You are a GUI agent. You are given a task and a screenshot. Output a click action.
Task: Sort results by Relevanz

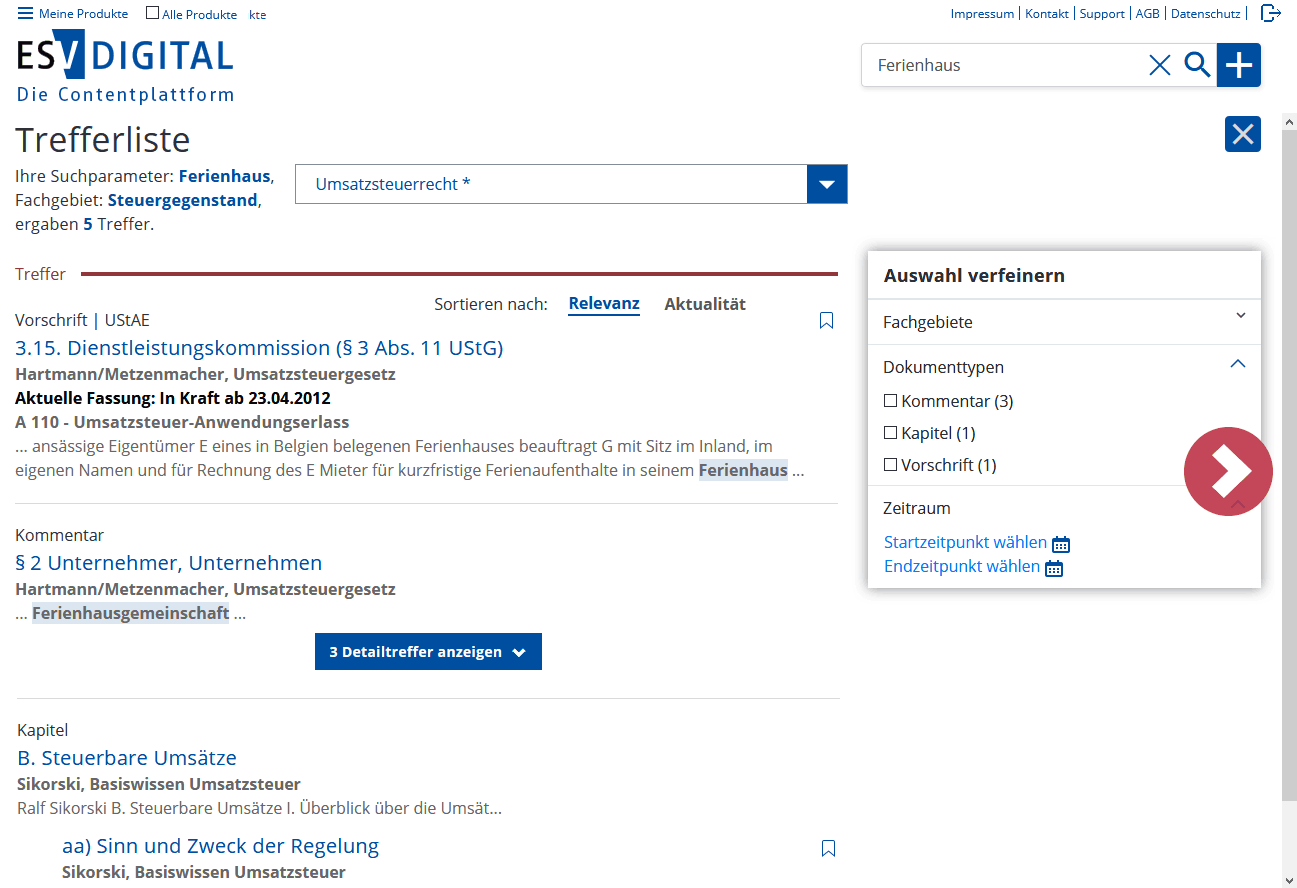tap(604, 304)
